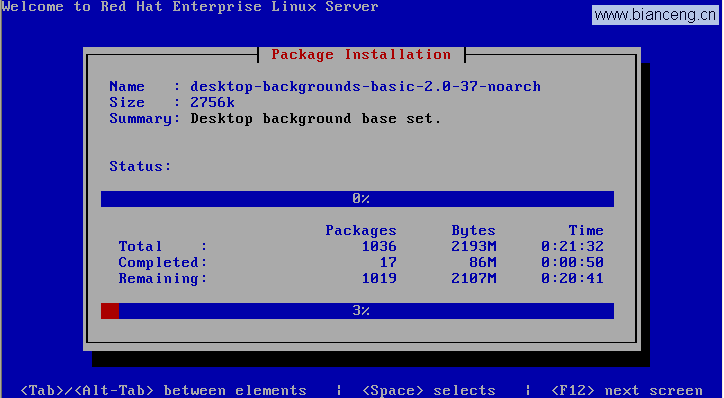Click the 'Name' field label
This screenshot has width=724, height=398.
[127, 87]
